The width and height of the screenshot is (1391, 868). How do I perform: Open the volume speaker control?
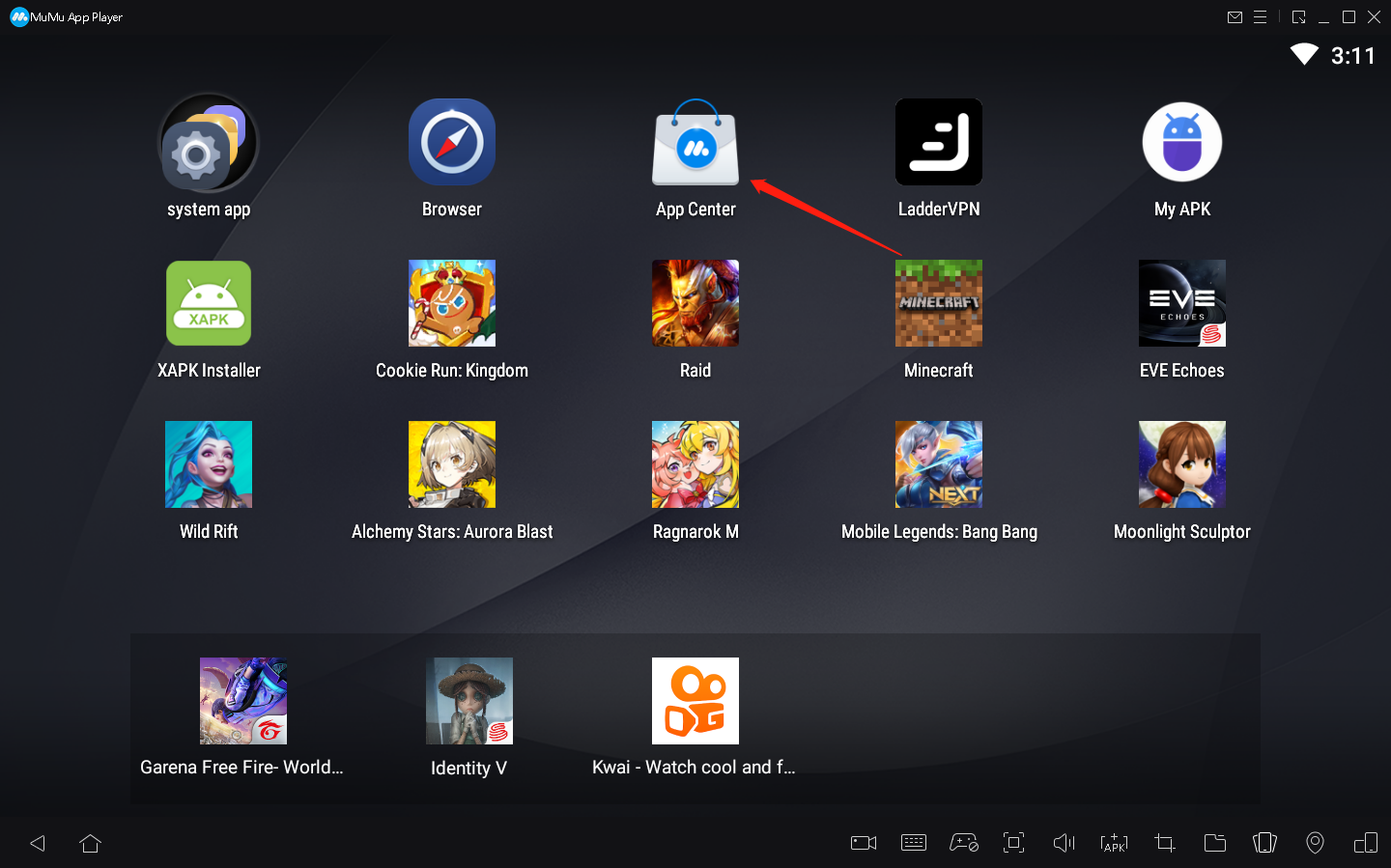pos(1065,843)
